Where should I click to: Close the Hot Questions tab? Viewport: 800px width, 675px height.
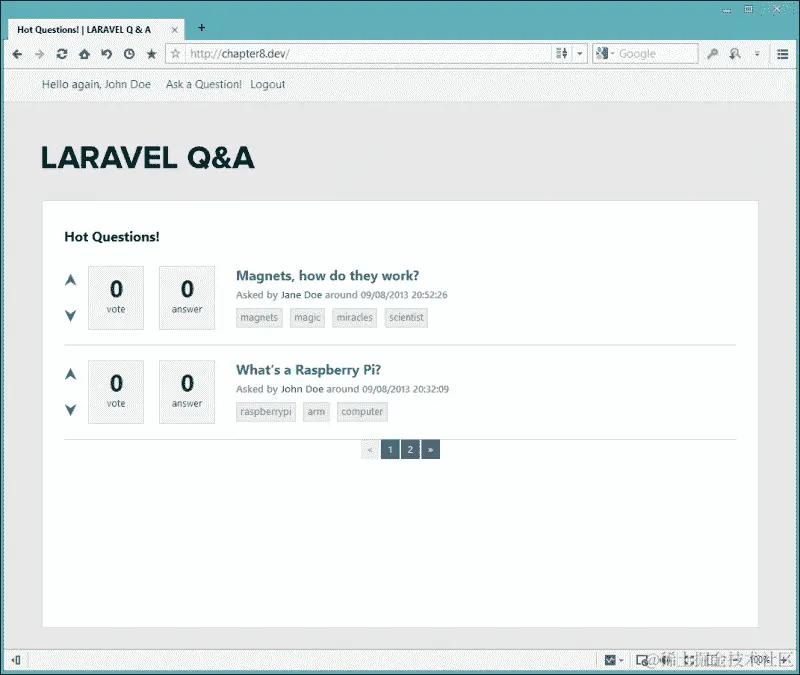point(174,30)
